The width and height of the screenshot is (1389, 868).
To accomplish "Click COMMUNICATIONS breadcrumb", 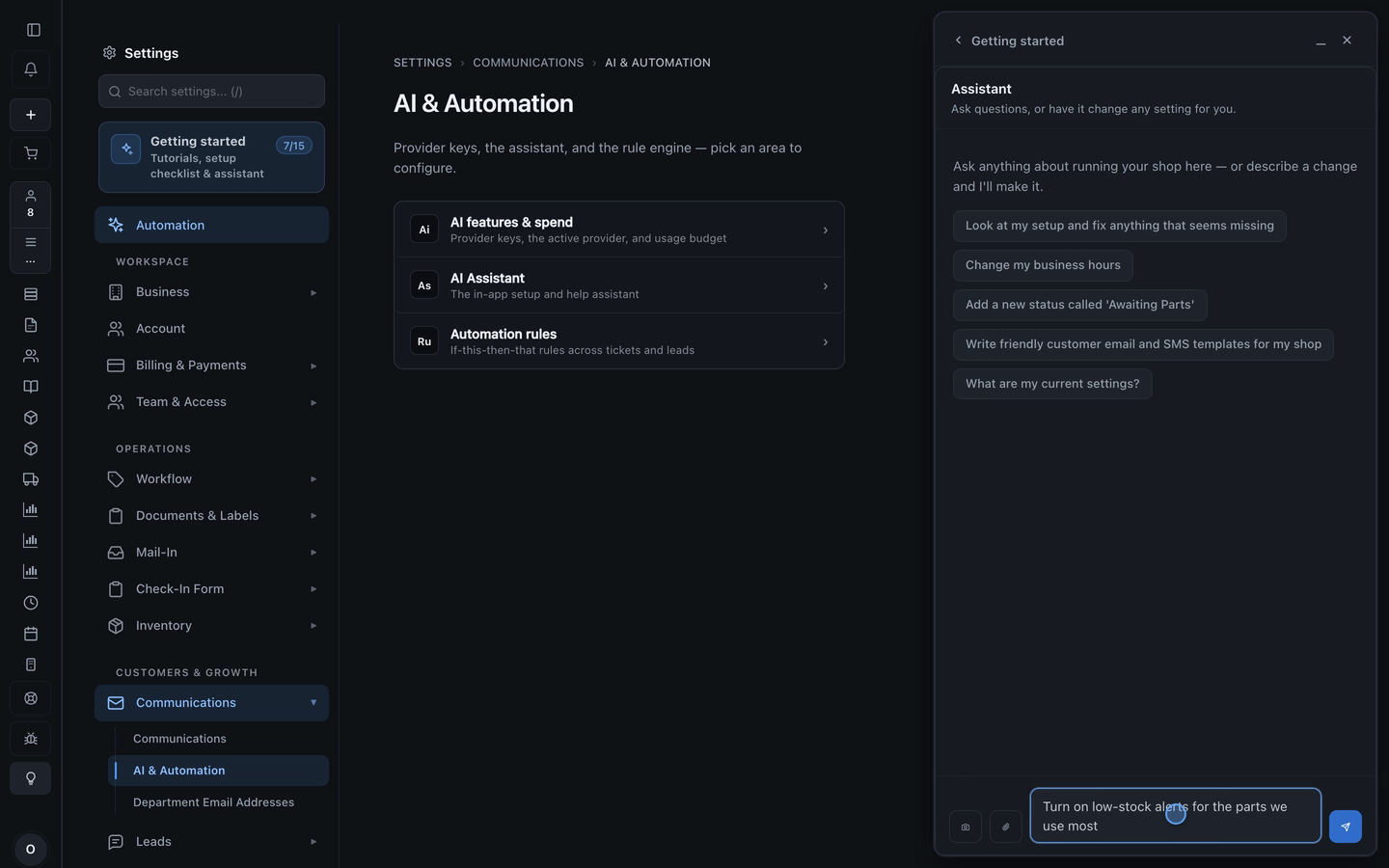I will pos(528,63).
